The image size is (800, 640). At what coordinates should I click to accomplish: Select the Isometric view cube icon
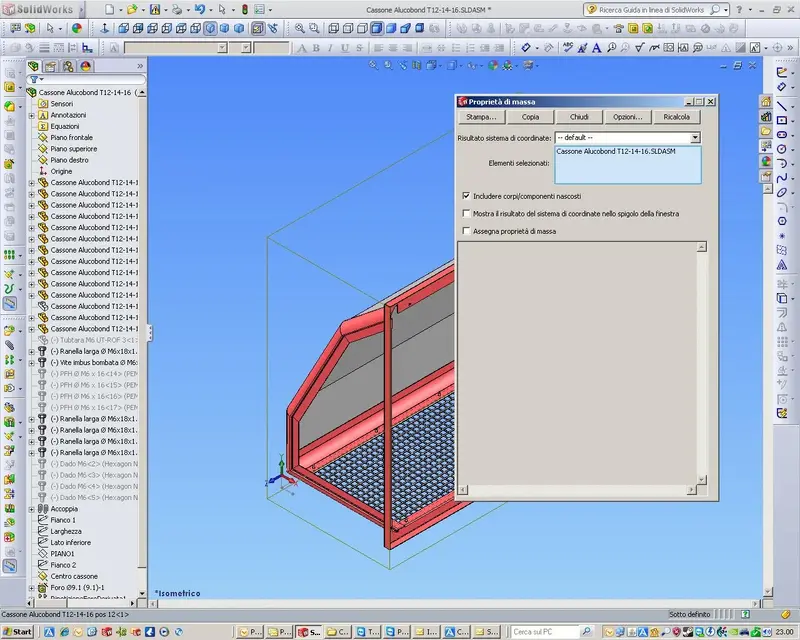click(210, 29)
